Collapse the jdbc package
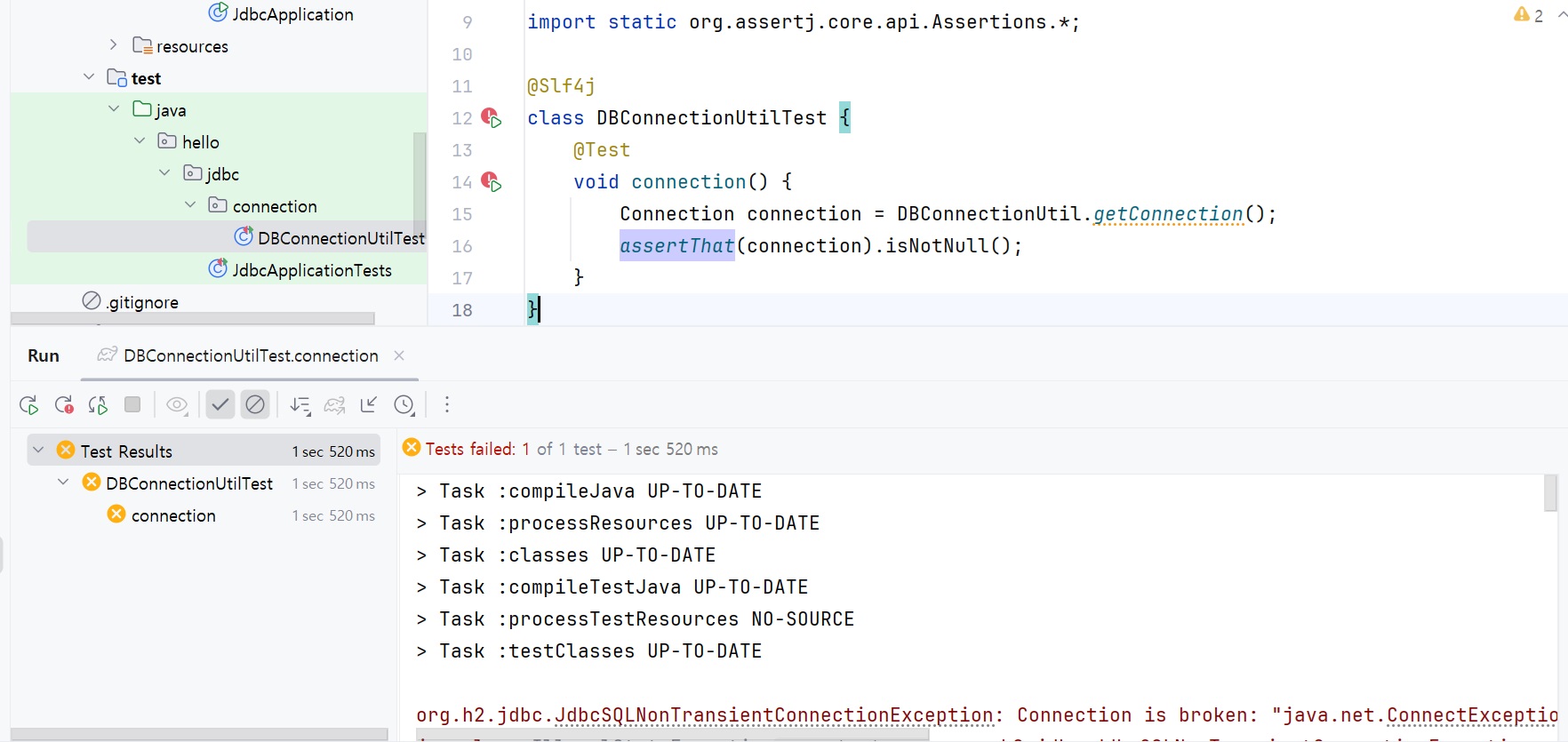The image size is (1568, 742). point(164,172)
